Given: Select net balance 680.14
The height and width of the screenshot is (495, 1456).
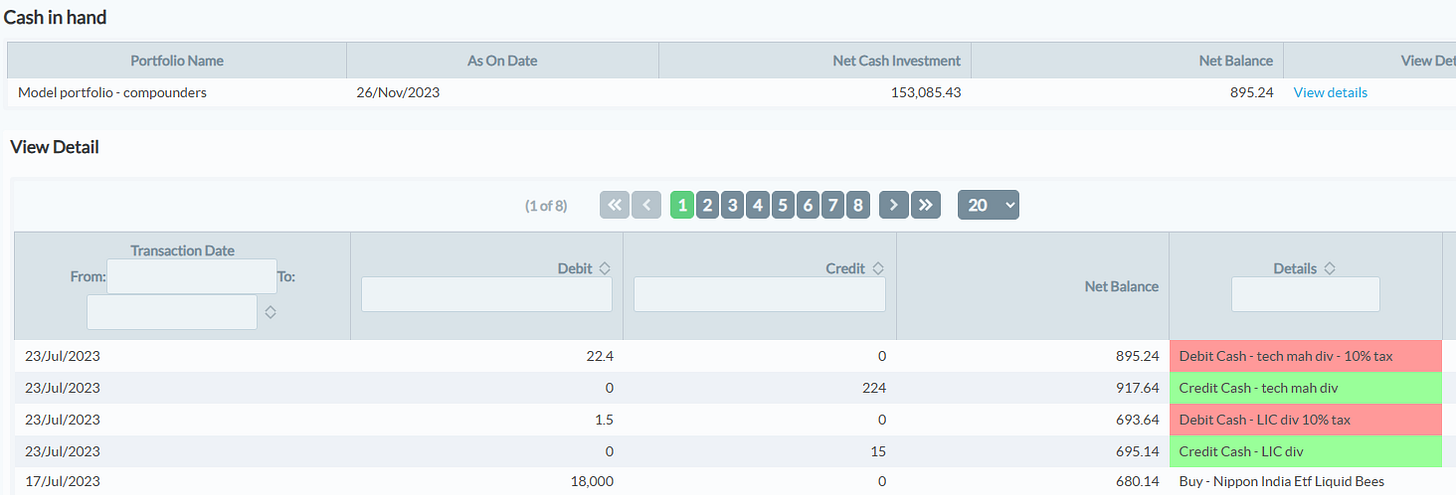Looking at the screenshot, I should point(1138,482).
